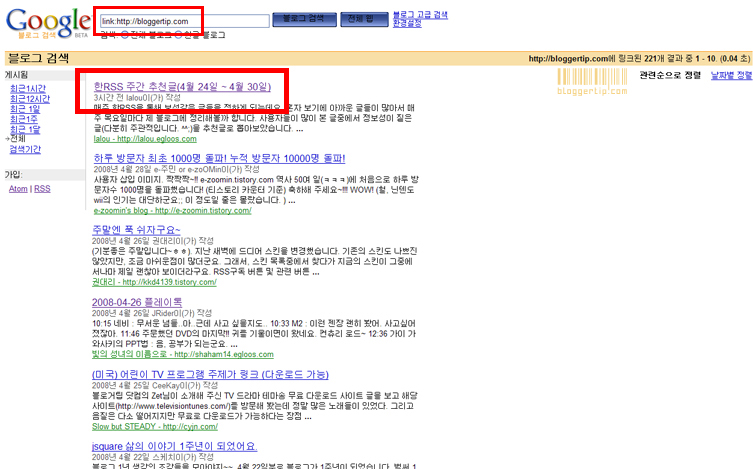Filter posts by 최근12시간

[x=30, y=99]
